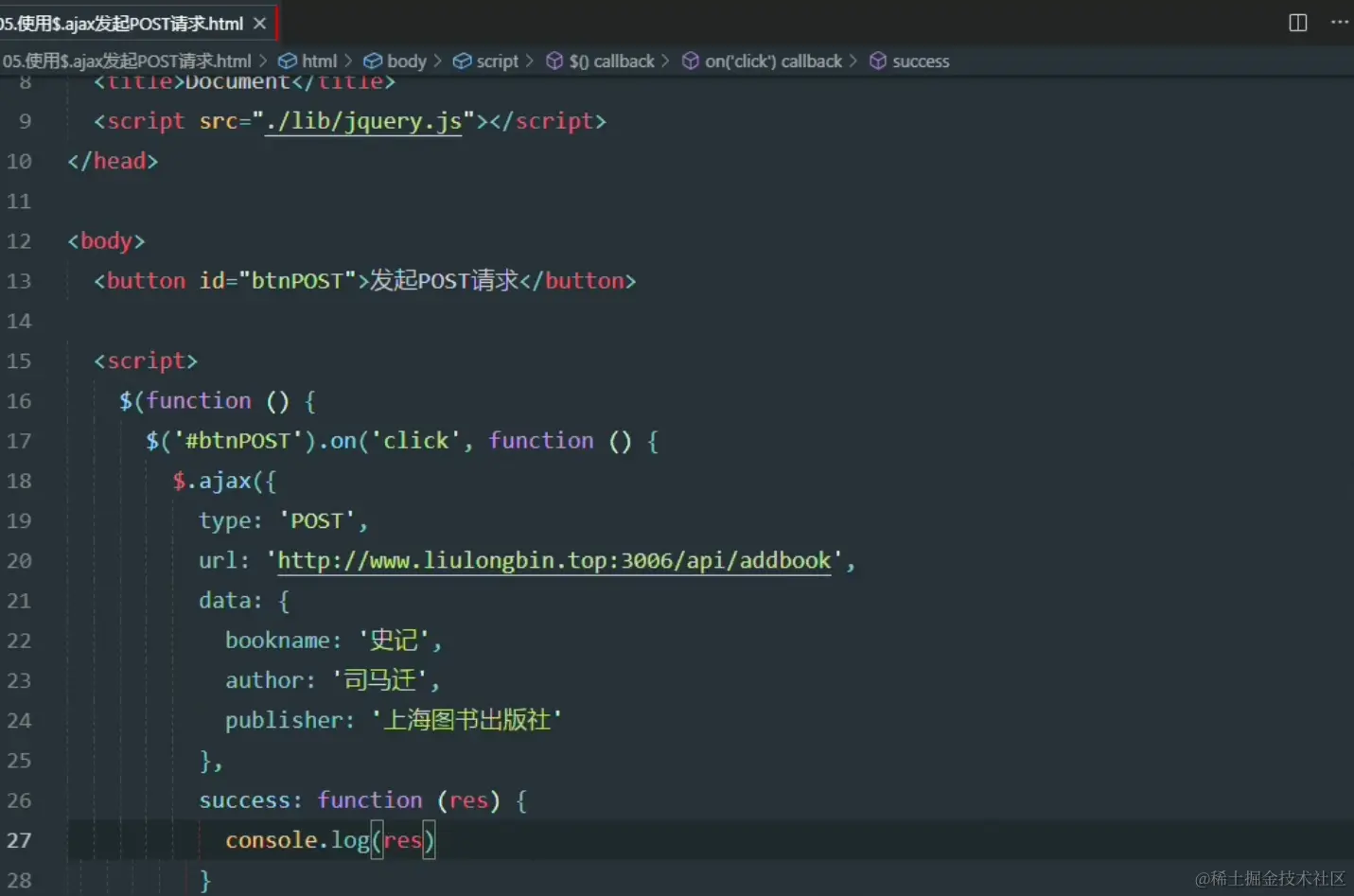Select the 05.使用$.ajax发起POST请求.html editor tab
The width and height of the screenshot is (1354, 896).
point(137,23)
